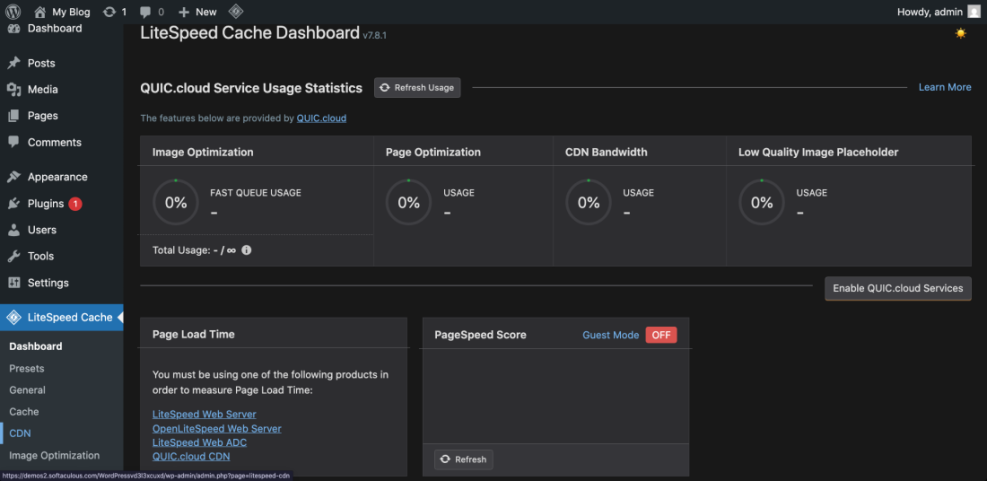Click the Appearance brush icon
987x481 pixels.
tap(14, 177)
